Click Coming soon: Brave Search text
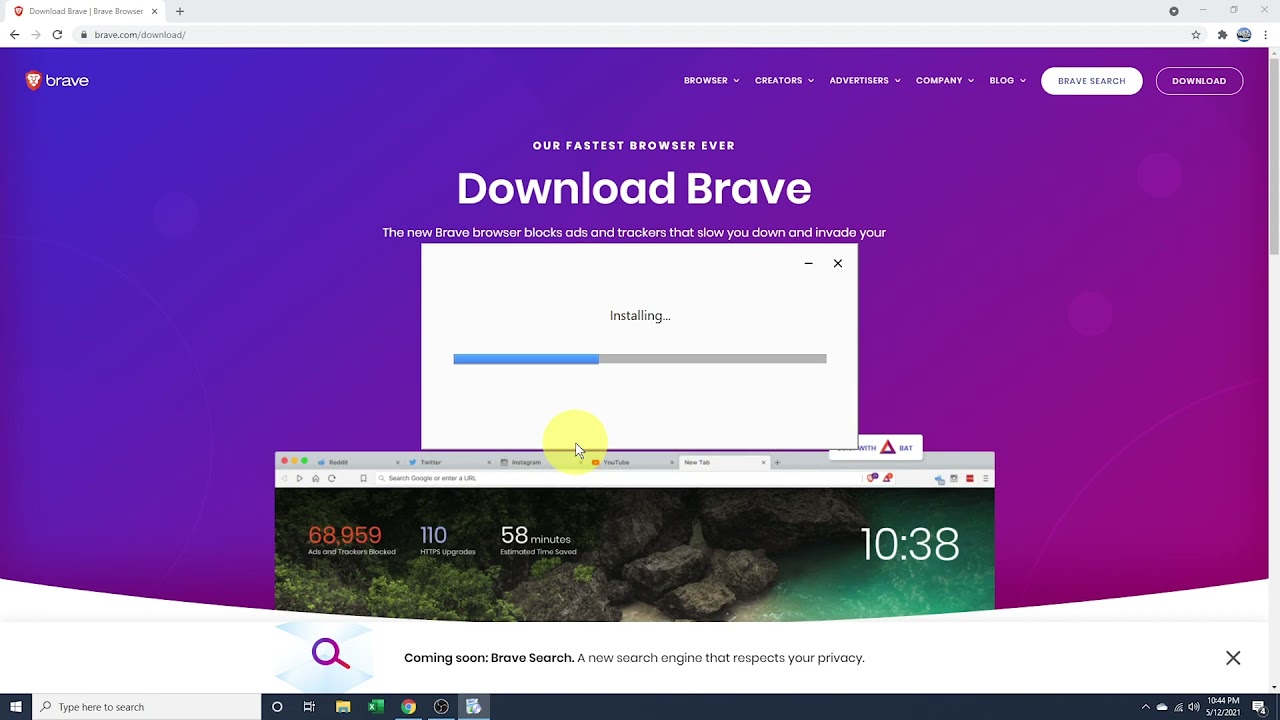 (x=489, y=658)
